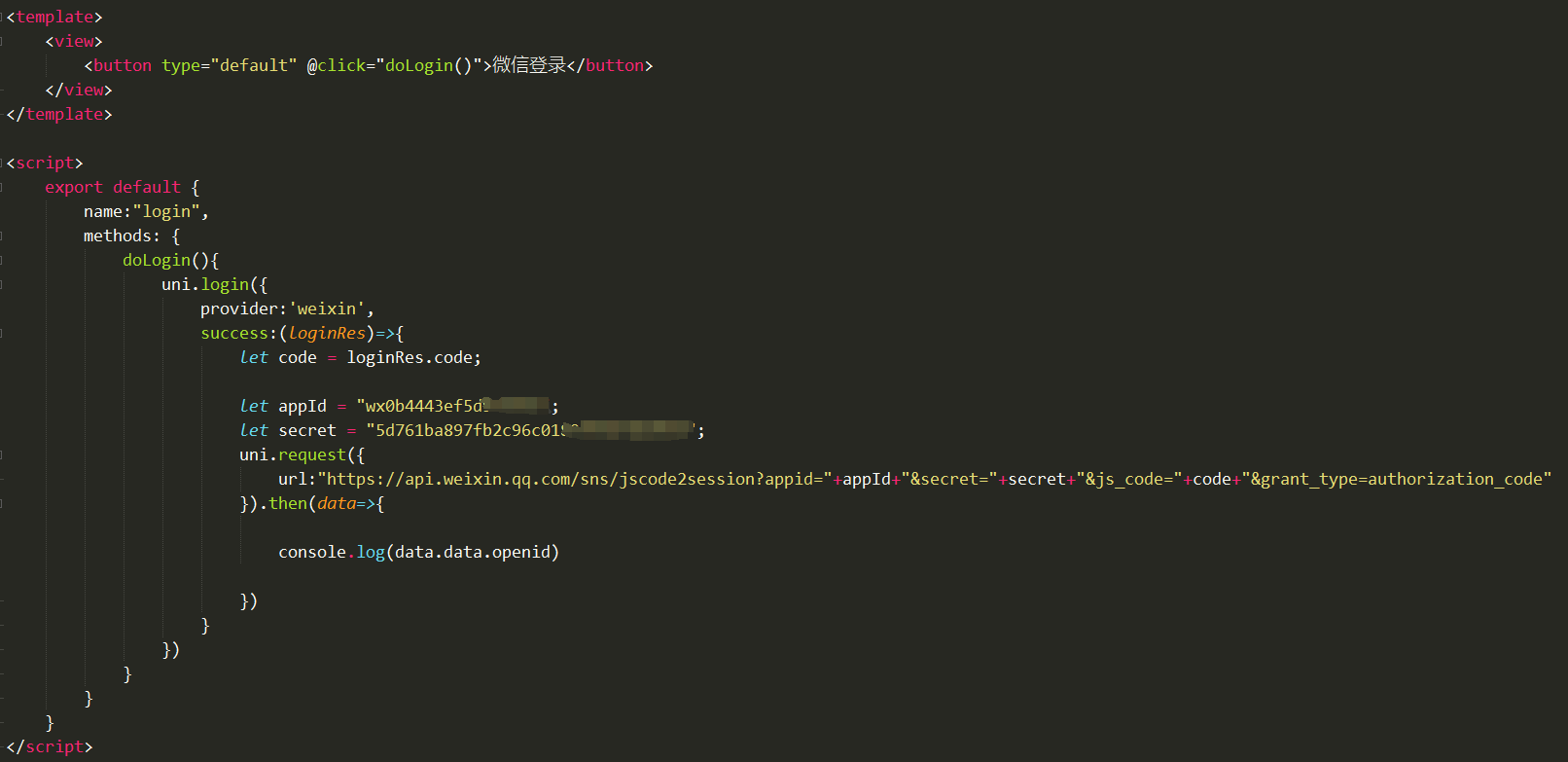
Task: Click the console.log(data.data.openid) statement
Action: pos(418,552)
